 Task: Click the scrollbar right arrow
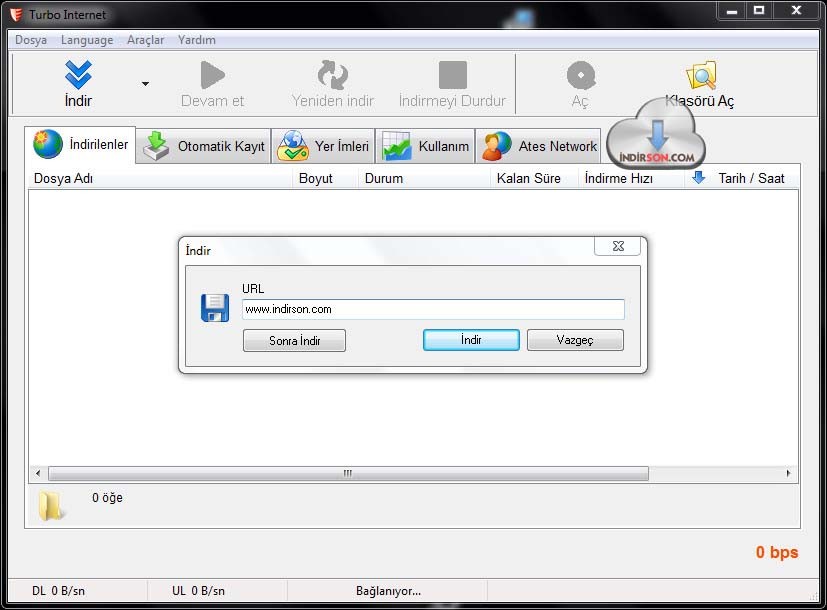(x=788, y=473)
